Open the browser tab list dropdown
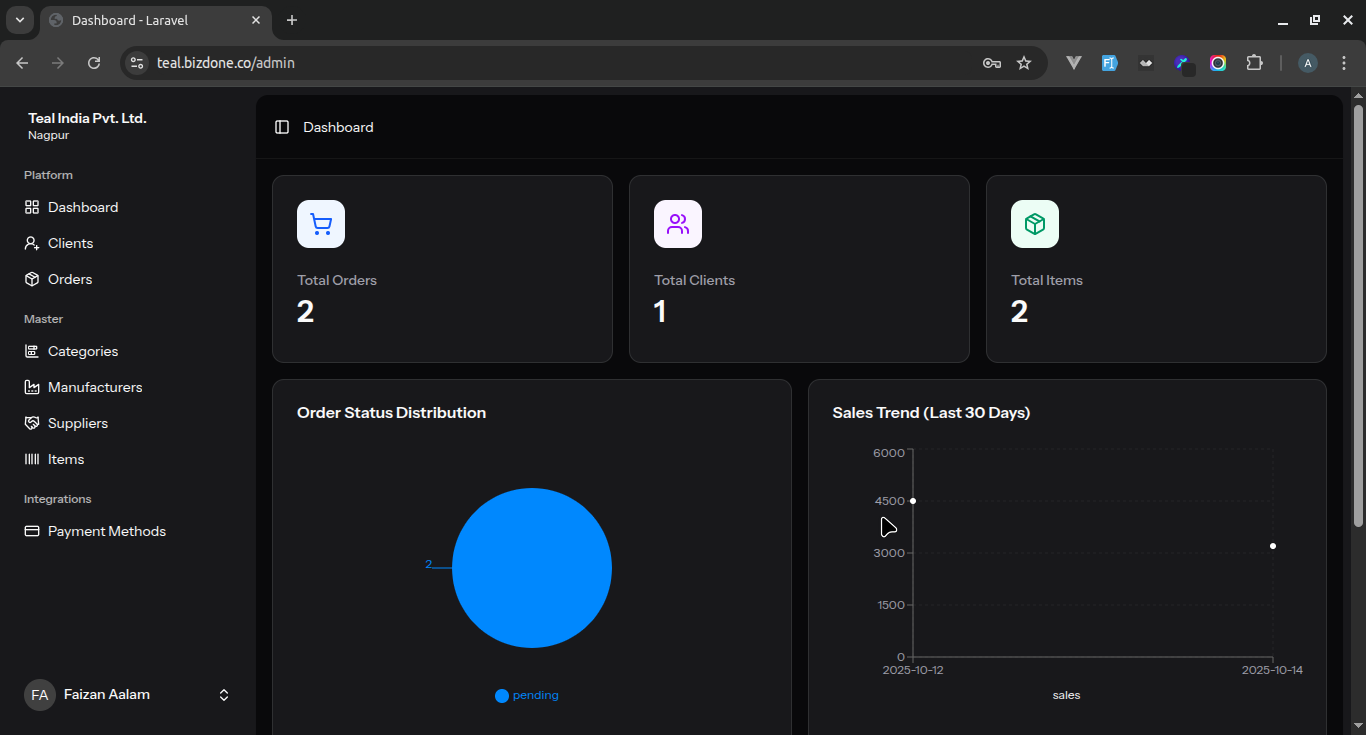This screenshot has height=735, width=1366. (x=19, y=20)
